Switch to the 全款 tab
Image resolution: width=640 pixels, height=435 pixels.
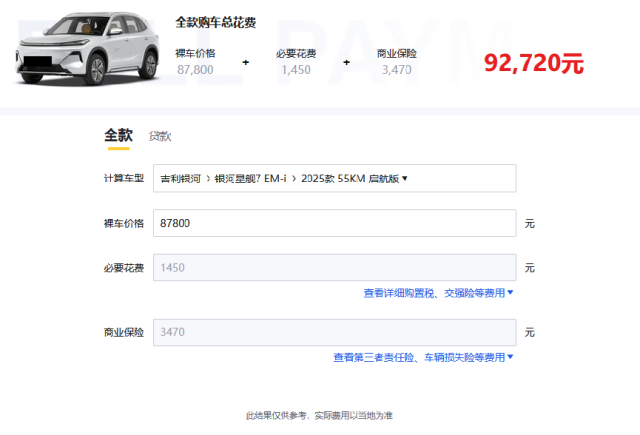[x=118, y=135]
